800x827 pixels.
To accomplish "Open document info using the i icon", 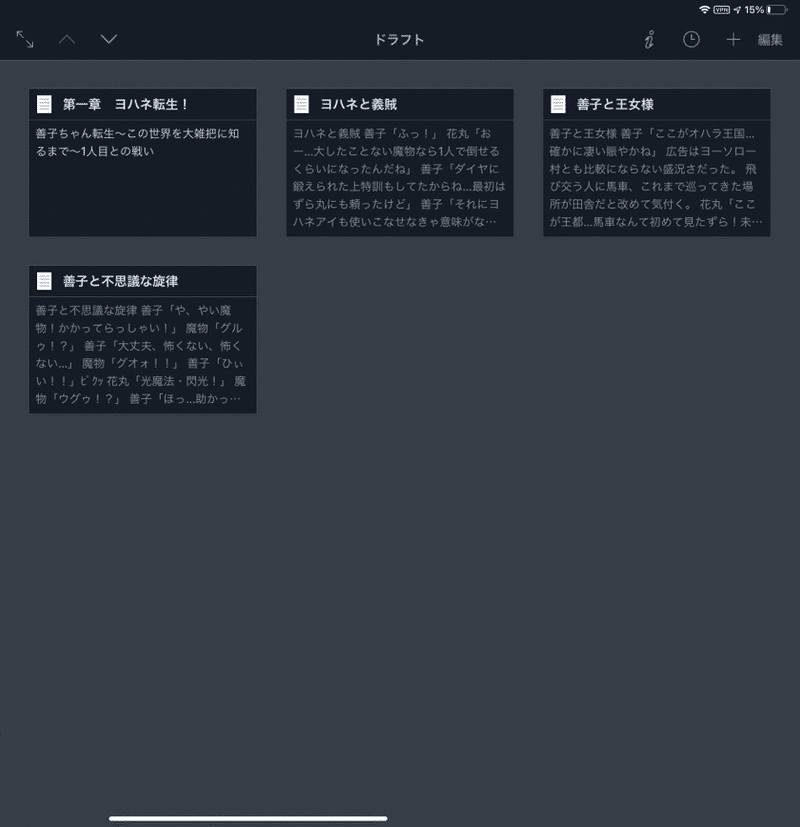I will pos(648,40).
